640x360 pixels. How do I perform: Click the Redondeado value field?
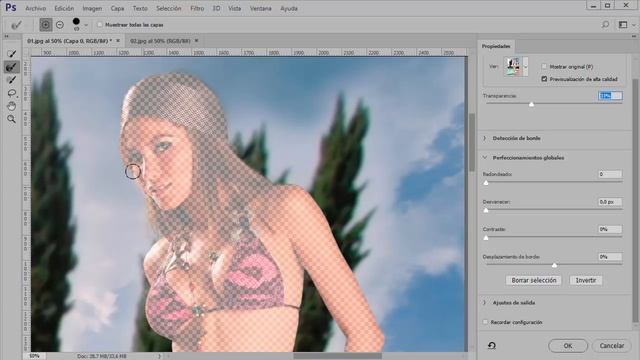click(610, 174)
